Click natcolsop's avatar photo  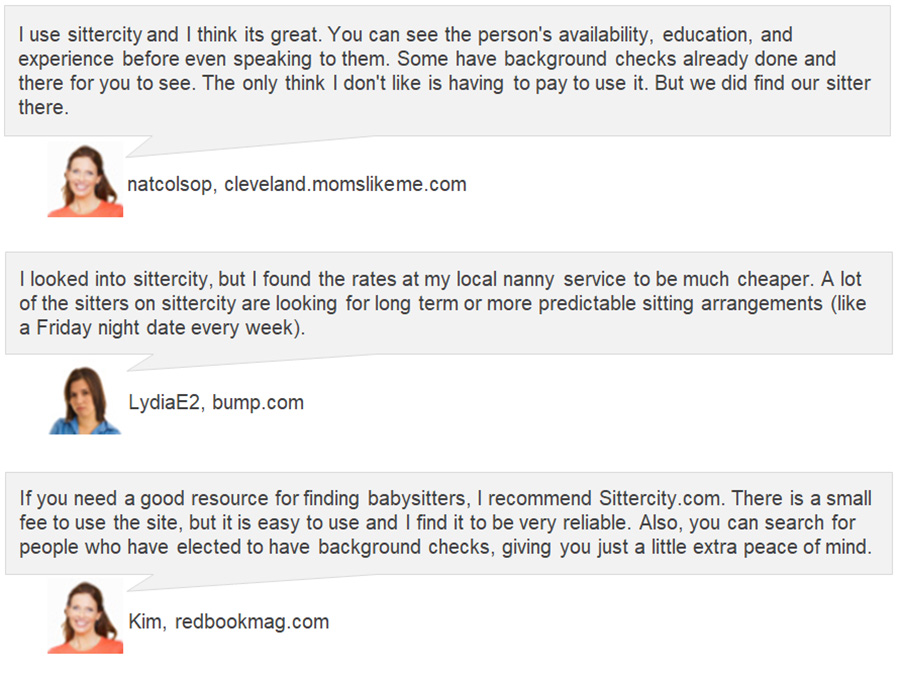(x=85, y=180)
